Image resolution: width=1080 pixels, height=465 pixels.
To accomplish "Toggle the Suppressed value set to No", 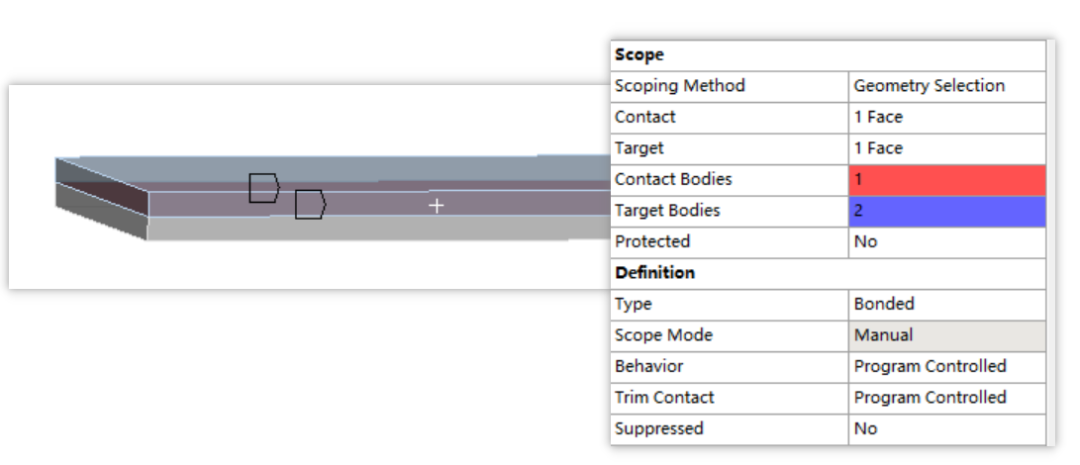I will (x=947, y=428).
